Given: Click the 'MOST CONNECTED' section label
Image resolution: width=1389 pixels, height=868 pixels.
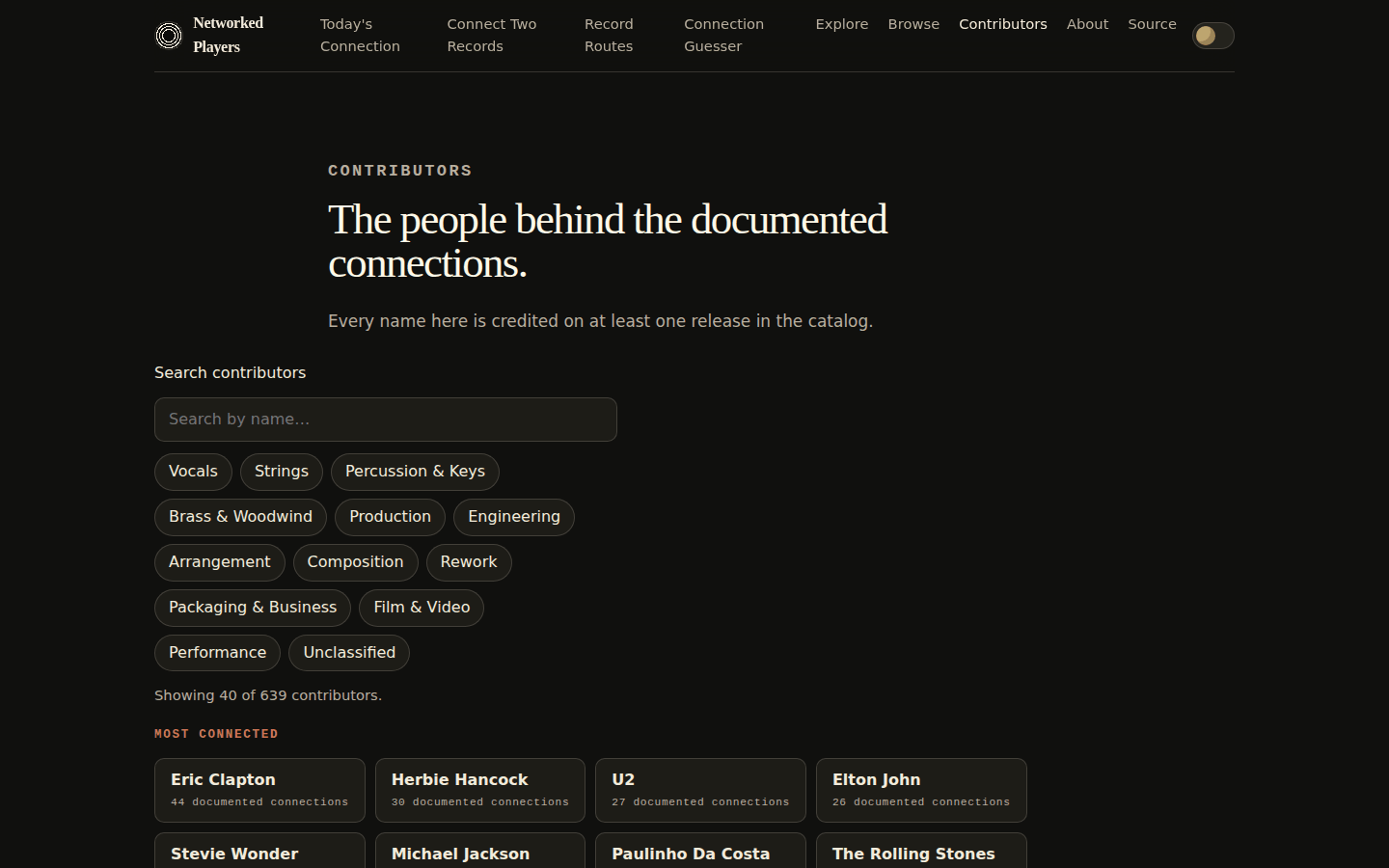Looking at the screenshot, I should coord(216,734).
